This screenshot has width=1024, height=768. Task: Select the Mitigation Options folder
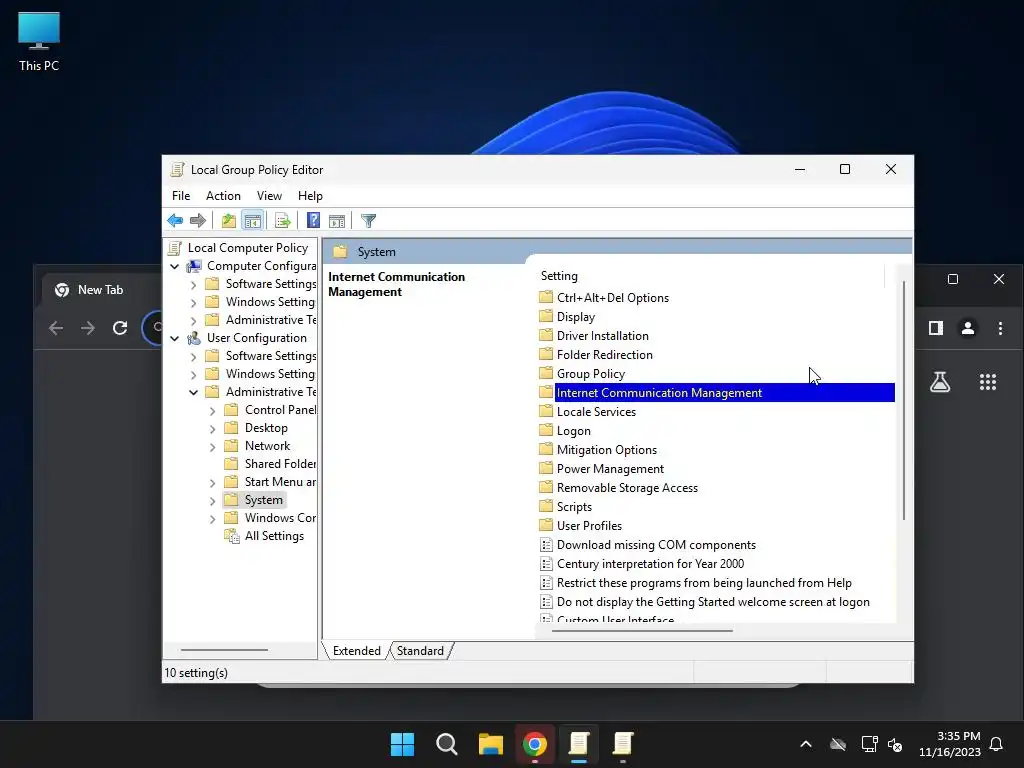point(607,450)
